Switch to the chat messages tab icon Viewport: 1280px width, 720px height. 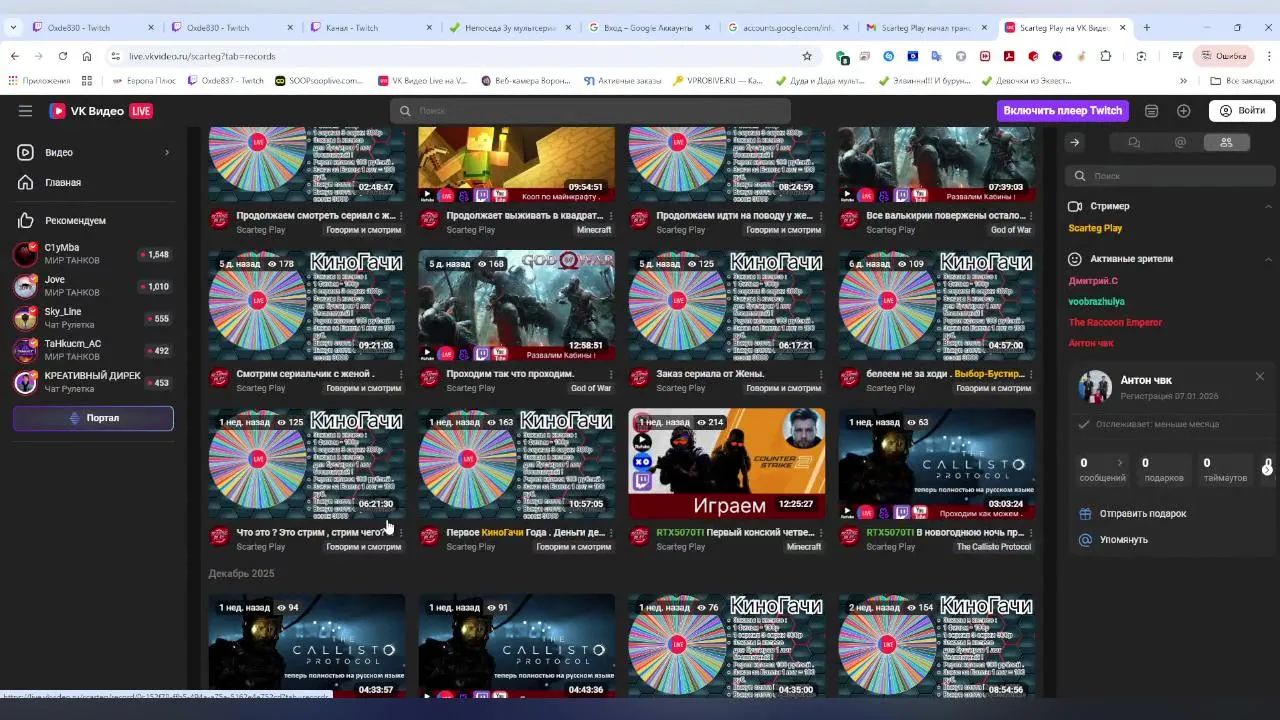click(x=1134, y=143)
